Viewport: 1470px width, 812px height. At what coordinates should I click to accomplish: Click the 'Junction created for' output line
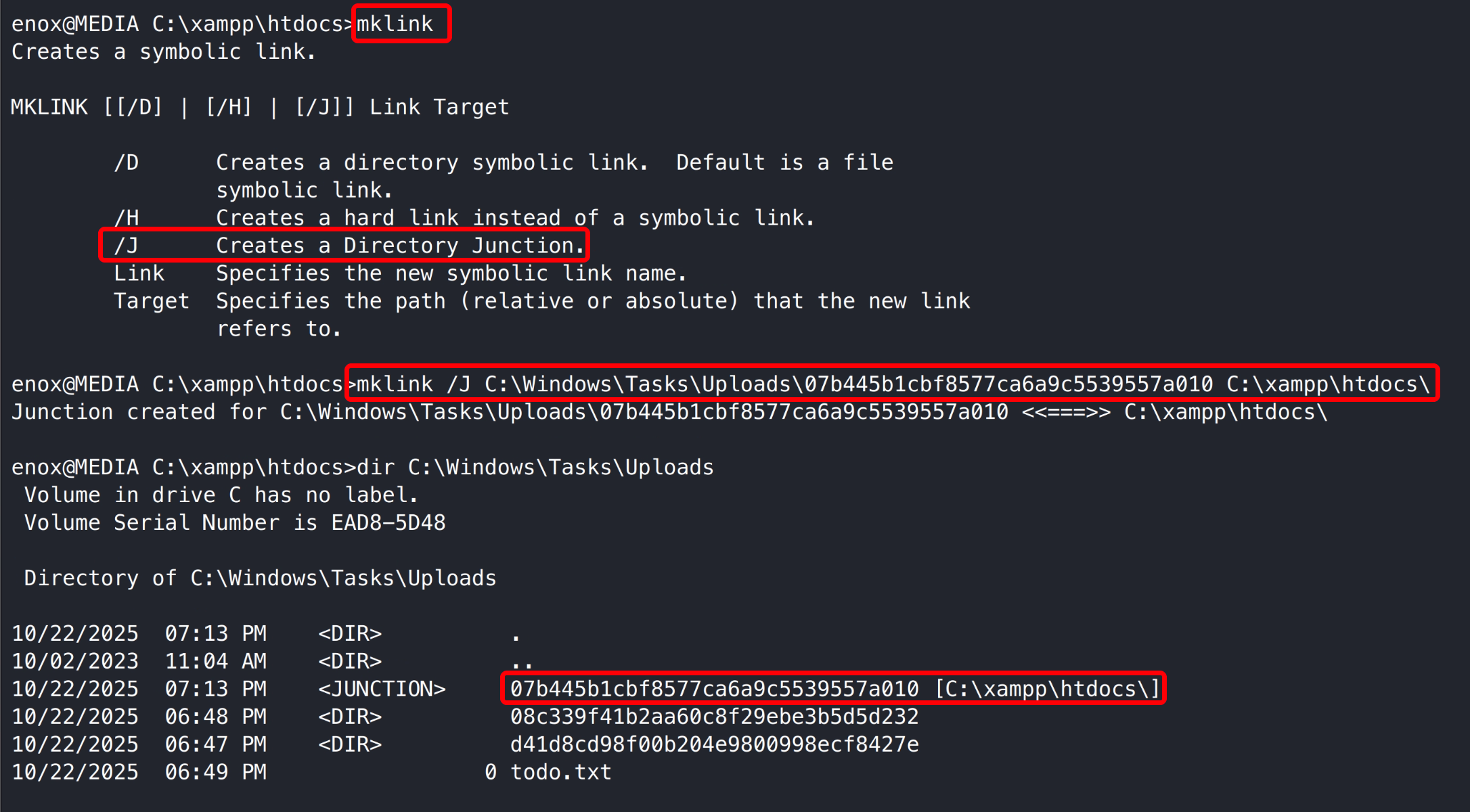tap(669, 412)
